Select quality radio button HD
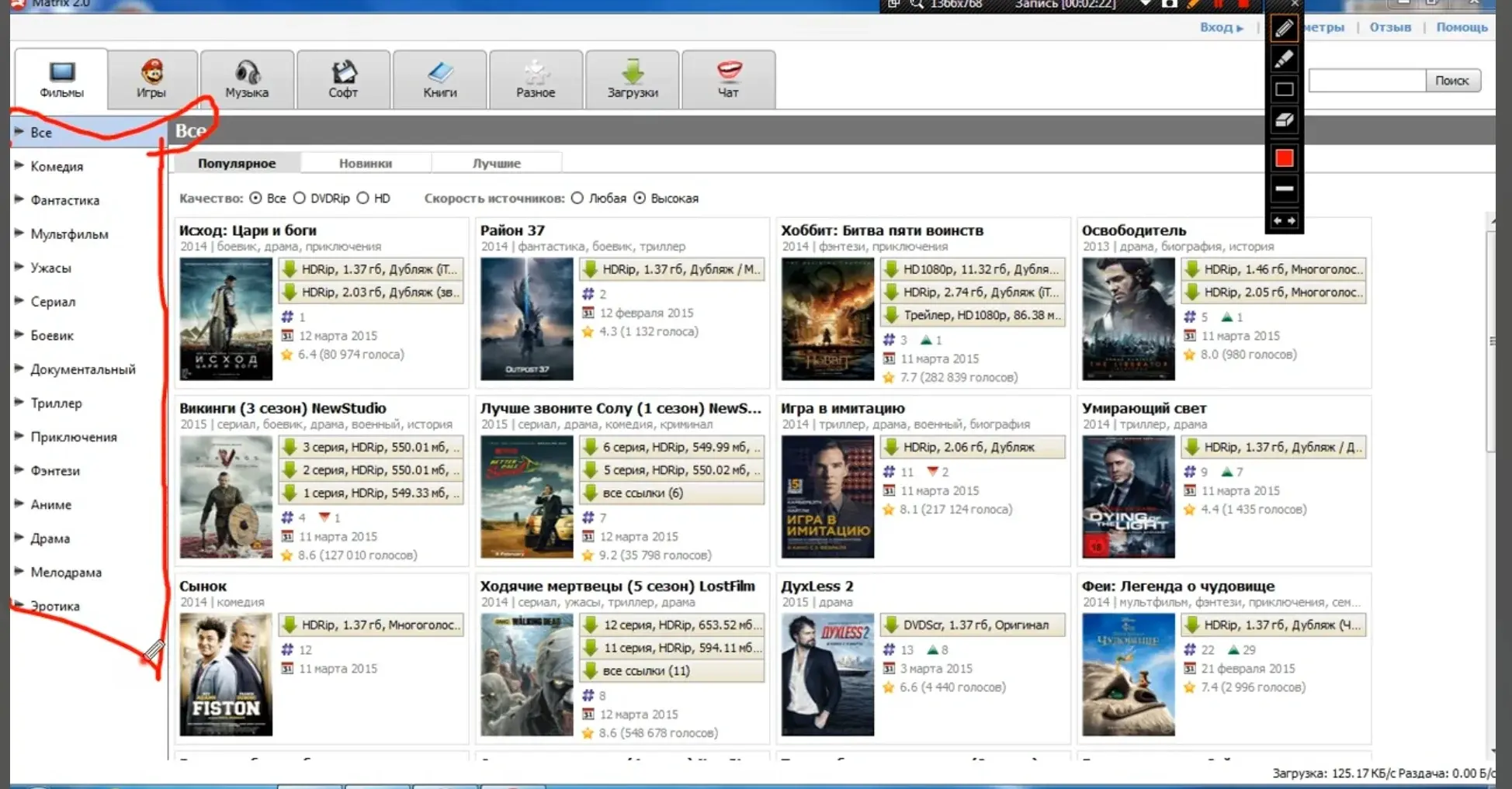The width and height of the screenshot is (1512, 789). [x=362, y=199]
